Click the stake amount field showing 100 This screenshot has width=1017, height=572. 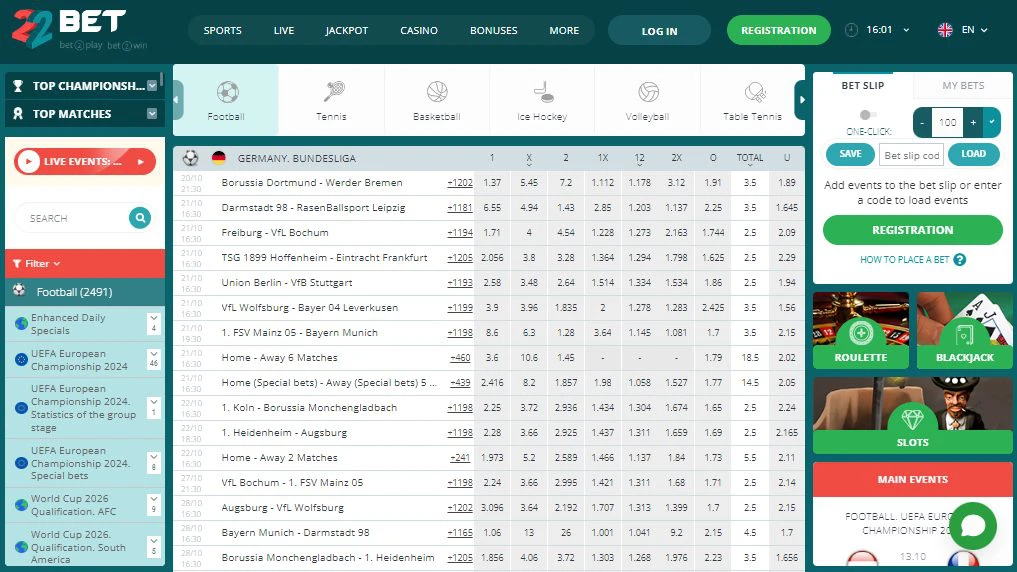pyautogui.click(x=948, y=122)
